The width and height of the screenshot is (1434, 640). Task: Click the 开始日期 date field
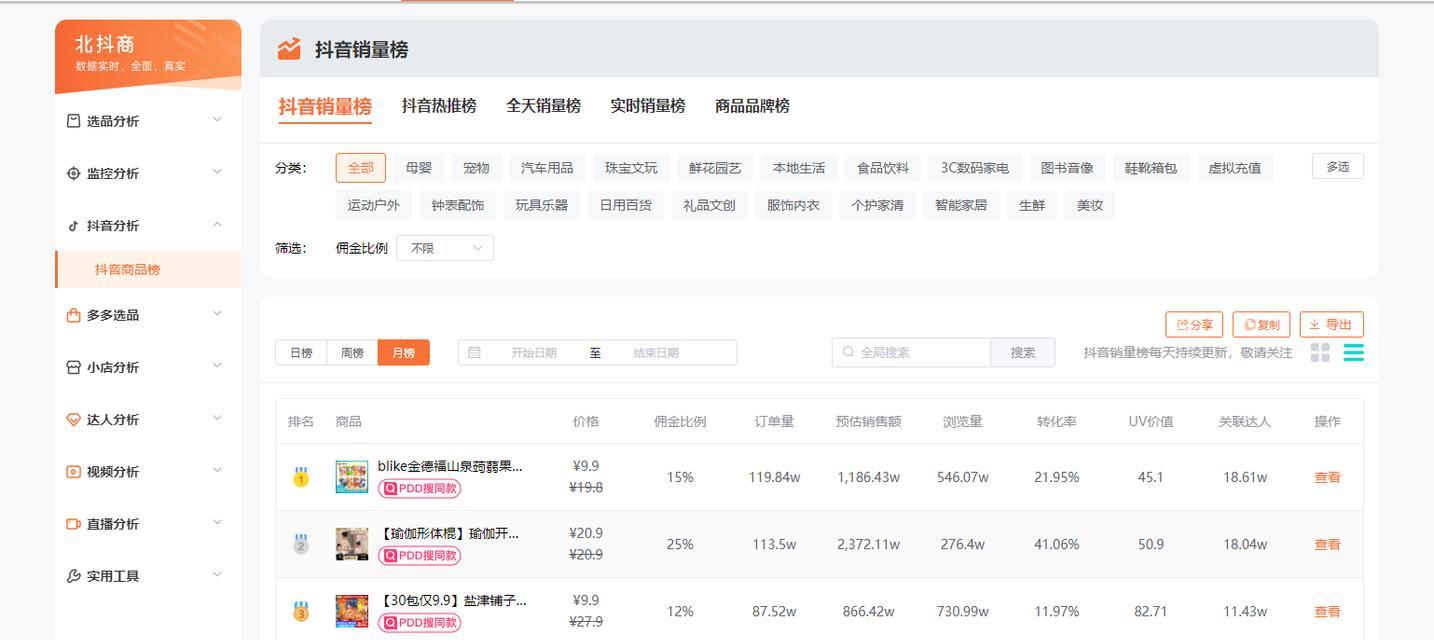534,353
